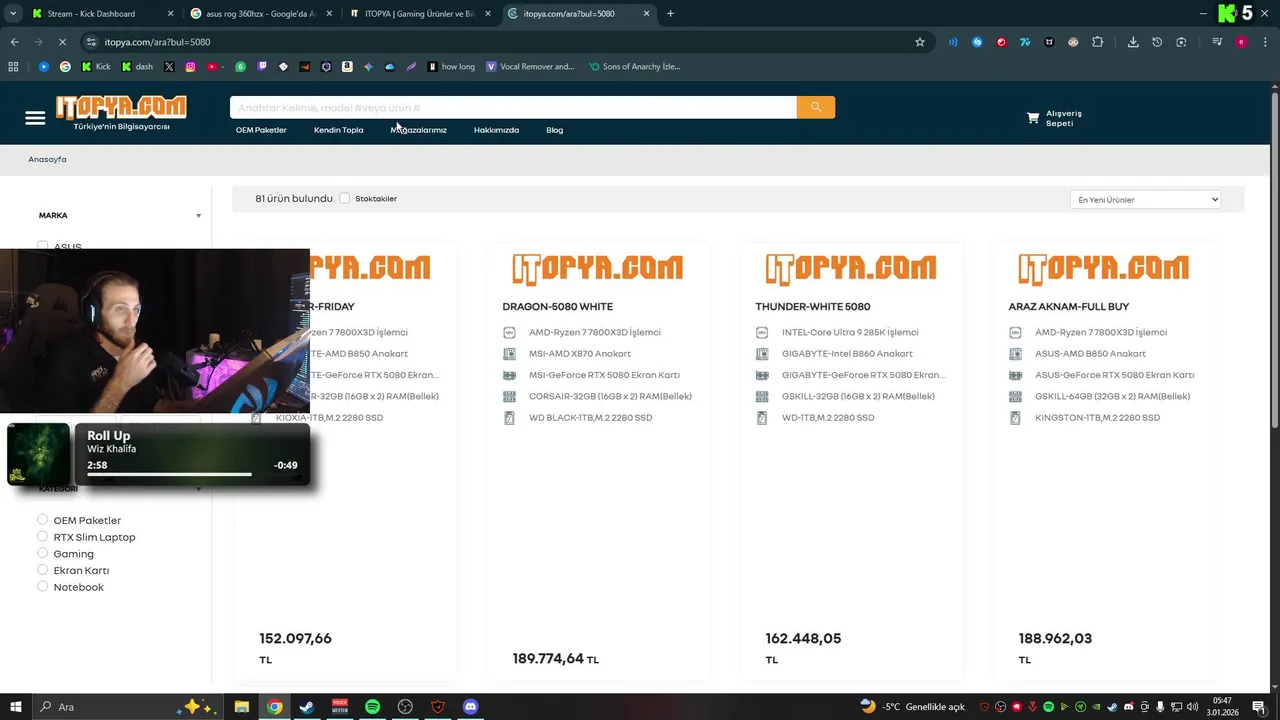Select the Gaming category radio

(x=43, y=553)
